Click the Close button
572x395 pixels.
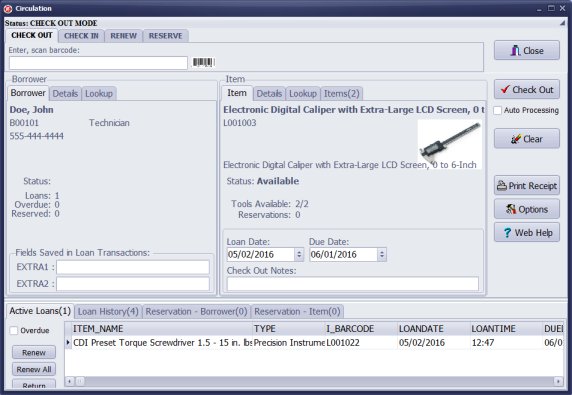[x=527, y=51]
